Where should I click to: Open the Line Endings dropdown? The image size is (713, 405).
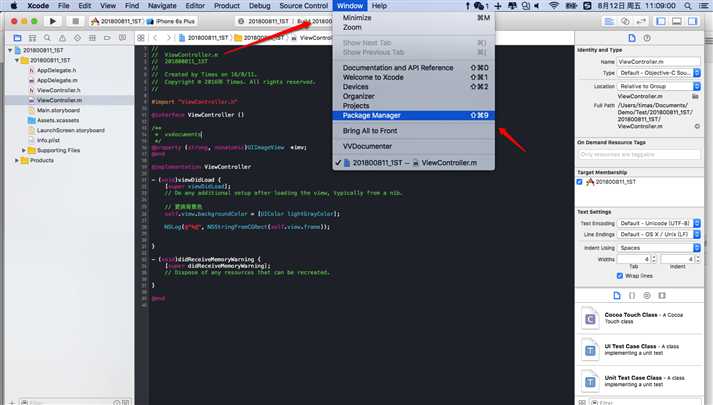click(658, 234)
